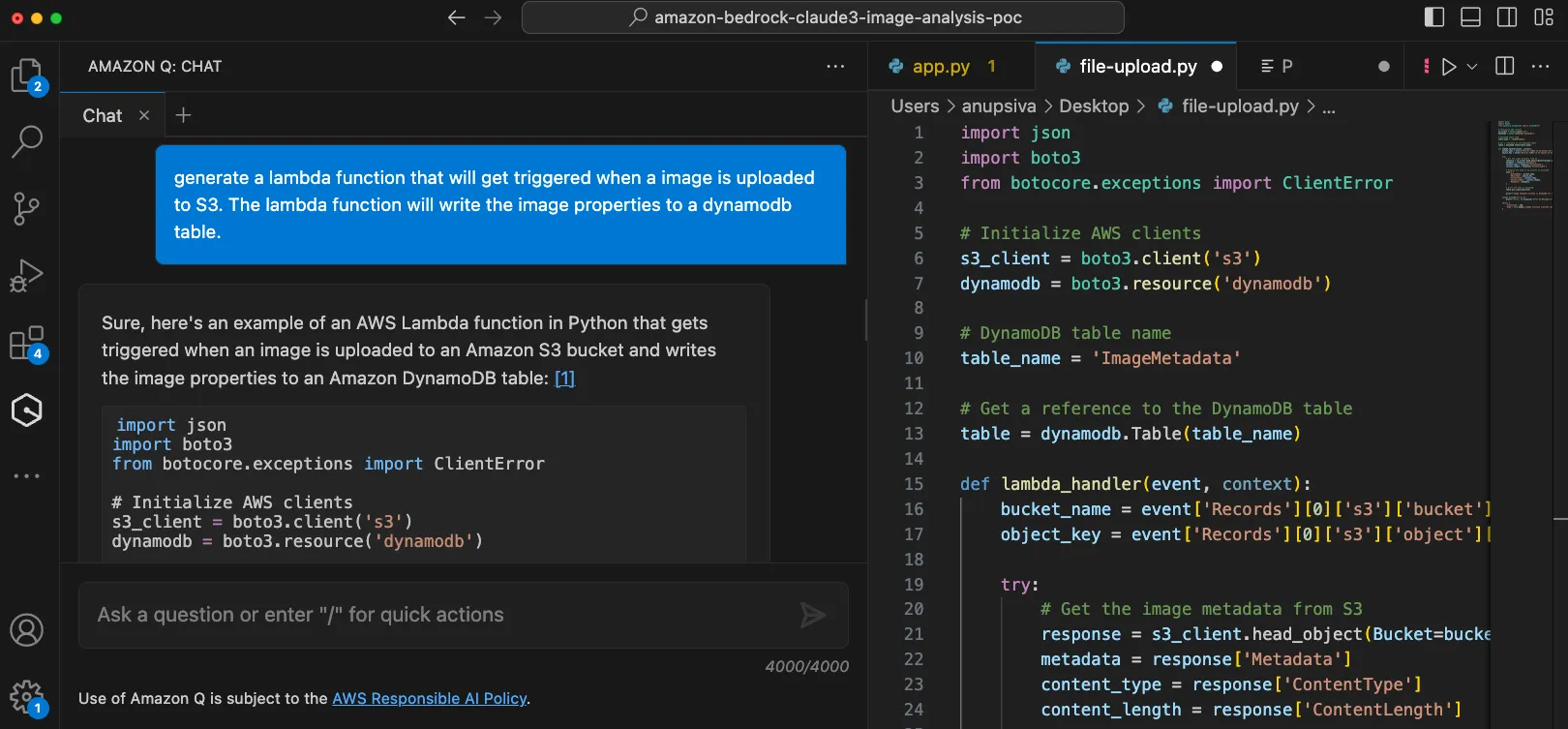Split the editor right
The width and height of the screenshot is (1568, 729).
pos(1505,66)
